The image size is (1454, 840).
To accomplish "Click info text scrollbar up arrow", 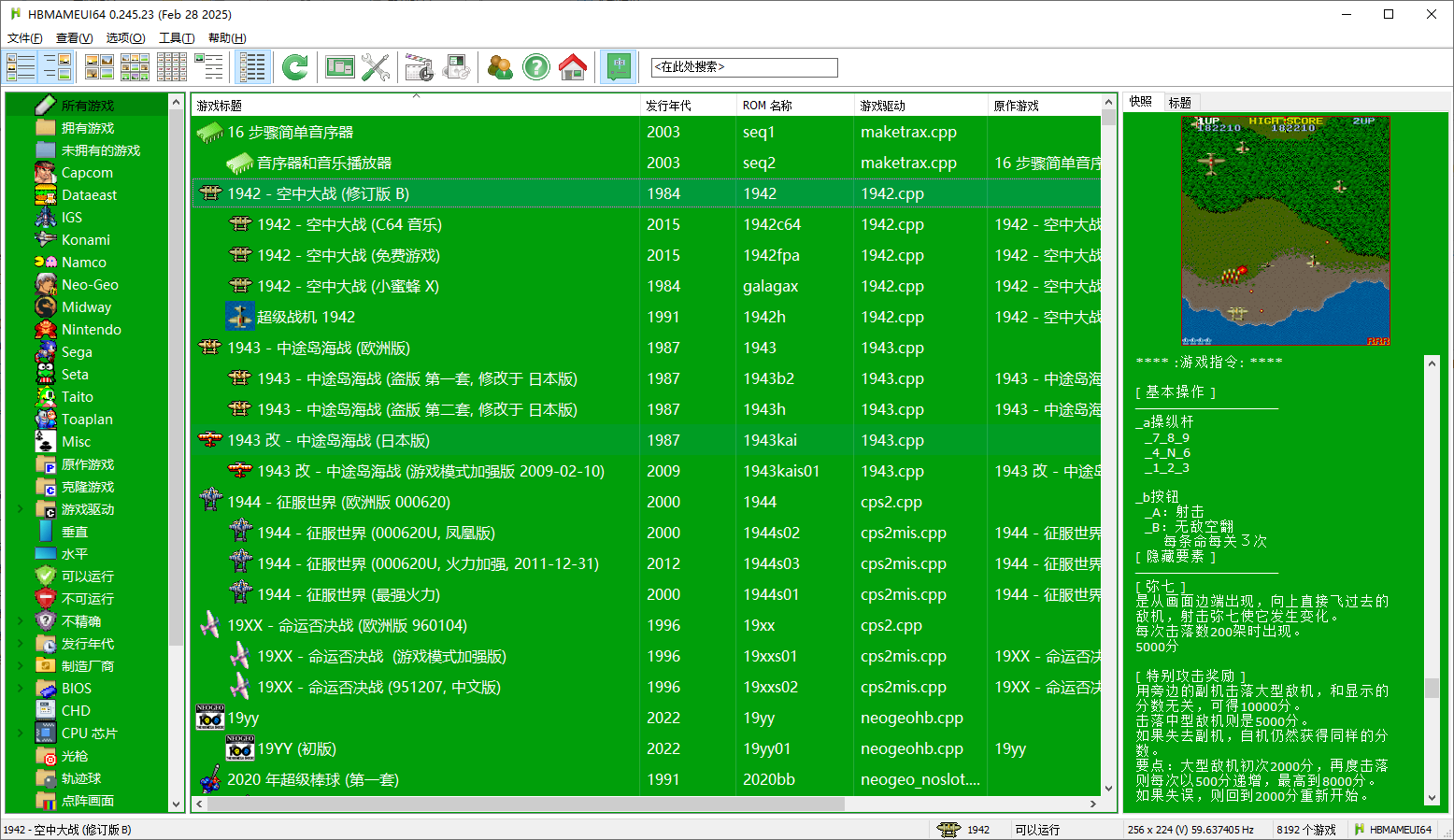I will click(x=1432, y=363).
